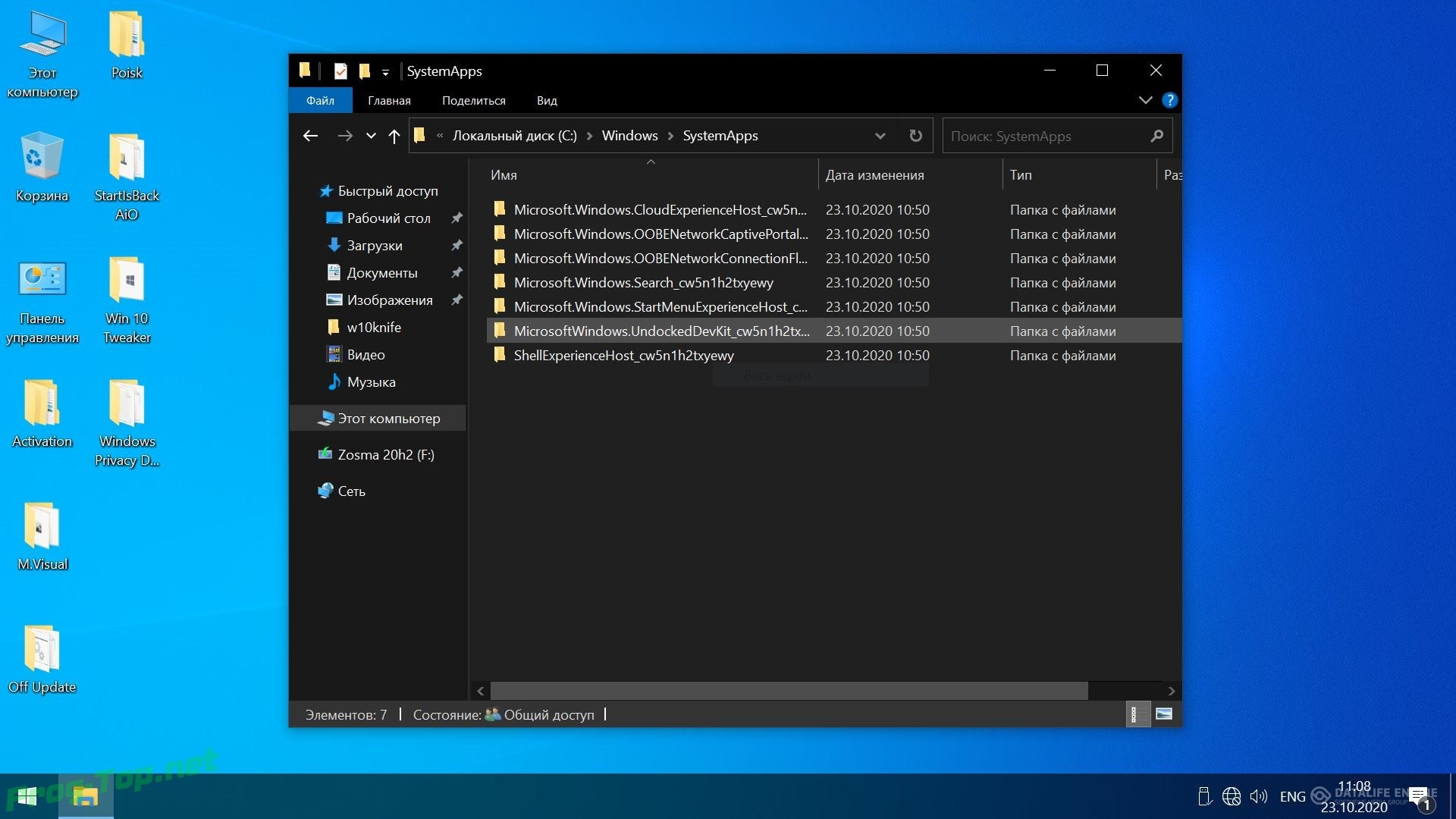This screenshot has width=1456, height=819.
Task: Click Локальный диск (C:) in address bar
Action: [514, 136]
